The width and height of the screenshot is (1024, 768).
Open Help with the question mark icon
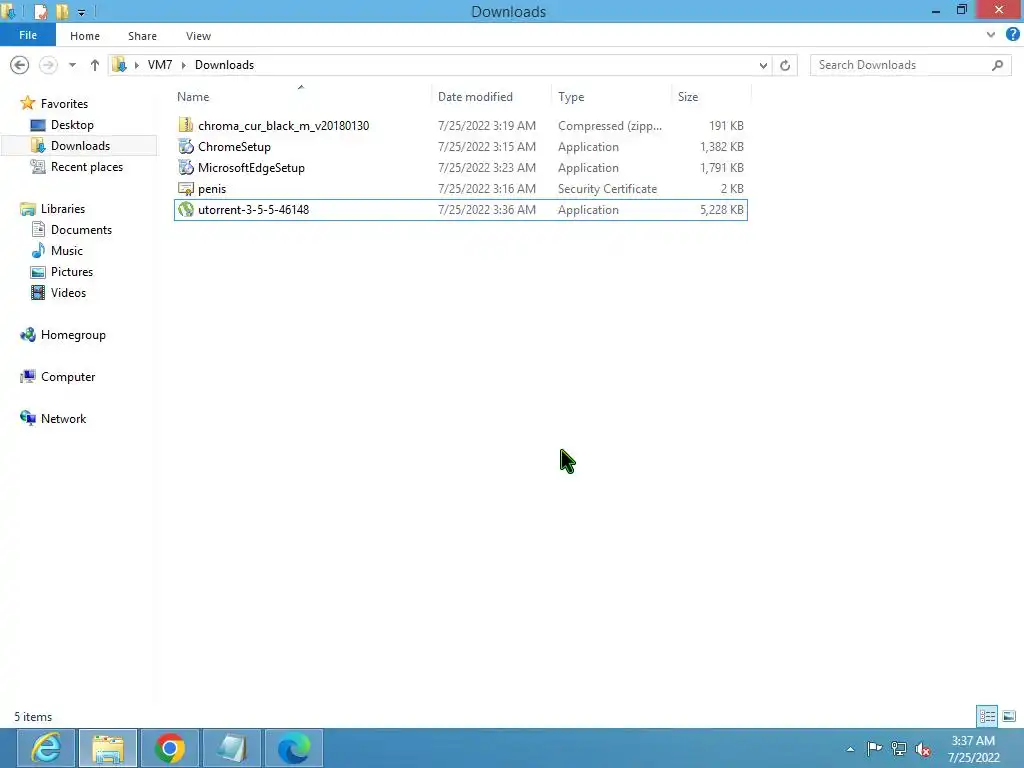[x=1012, y=35]
